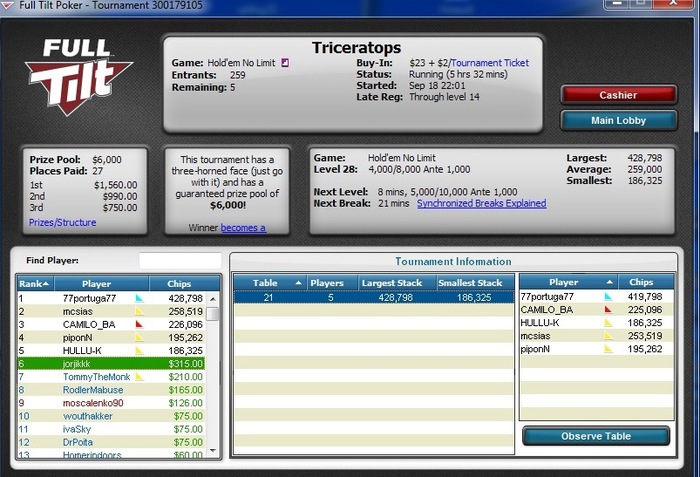This screenshot has height=477, width=700.
Task: Open the Tournament Ticket link
Action: 490,63
